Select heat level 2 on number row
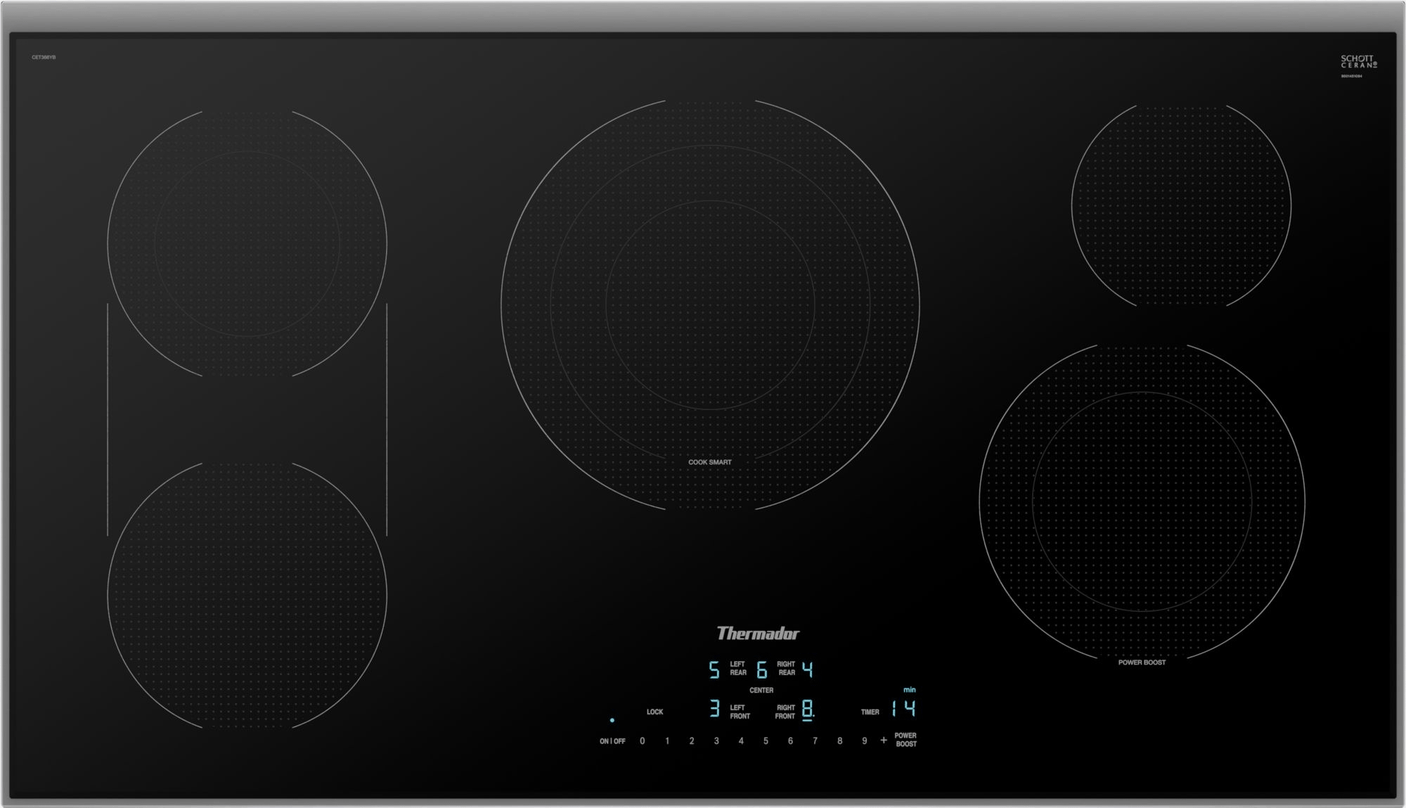 pos(691,741)
